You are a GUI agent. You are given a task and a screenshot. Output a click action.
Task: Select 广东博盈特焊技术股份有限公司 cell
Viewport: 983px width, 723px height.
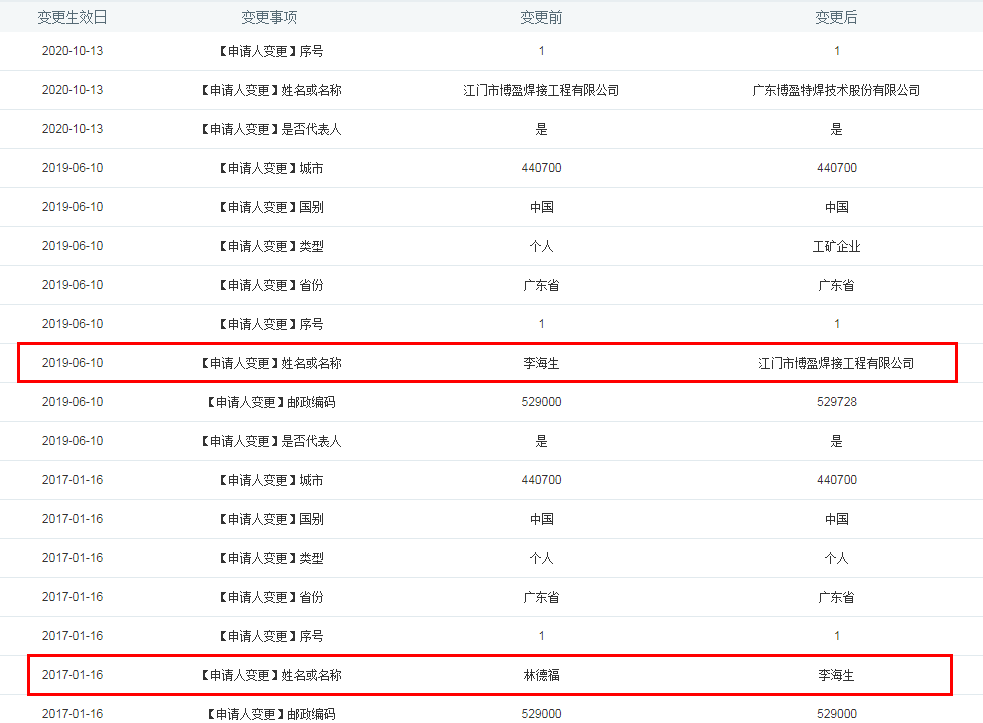pos(836,90)
